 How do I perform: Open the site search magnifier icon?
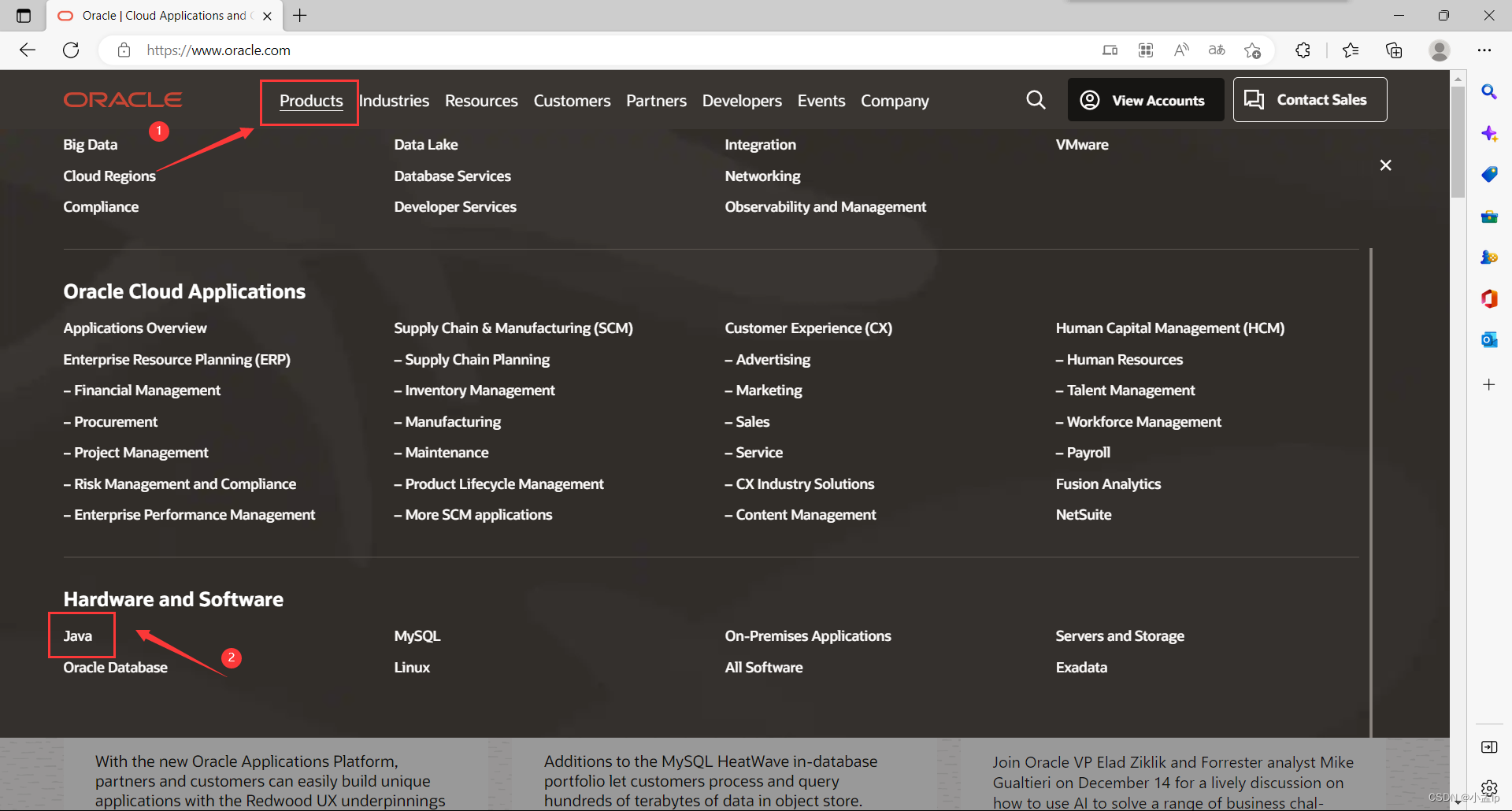point(1036,100)
